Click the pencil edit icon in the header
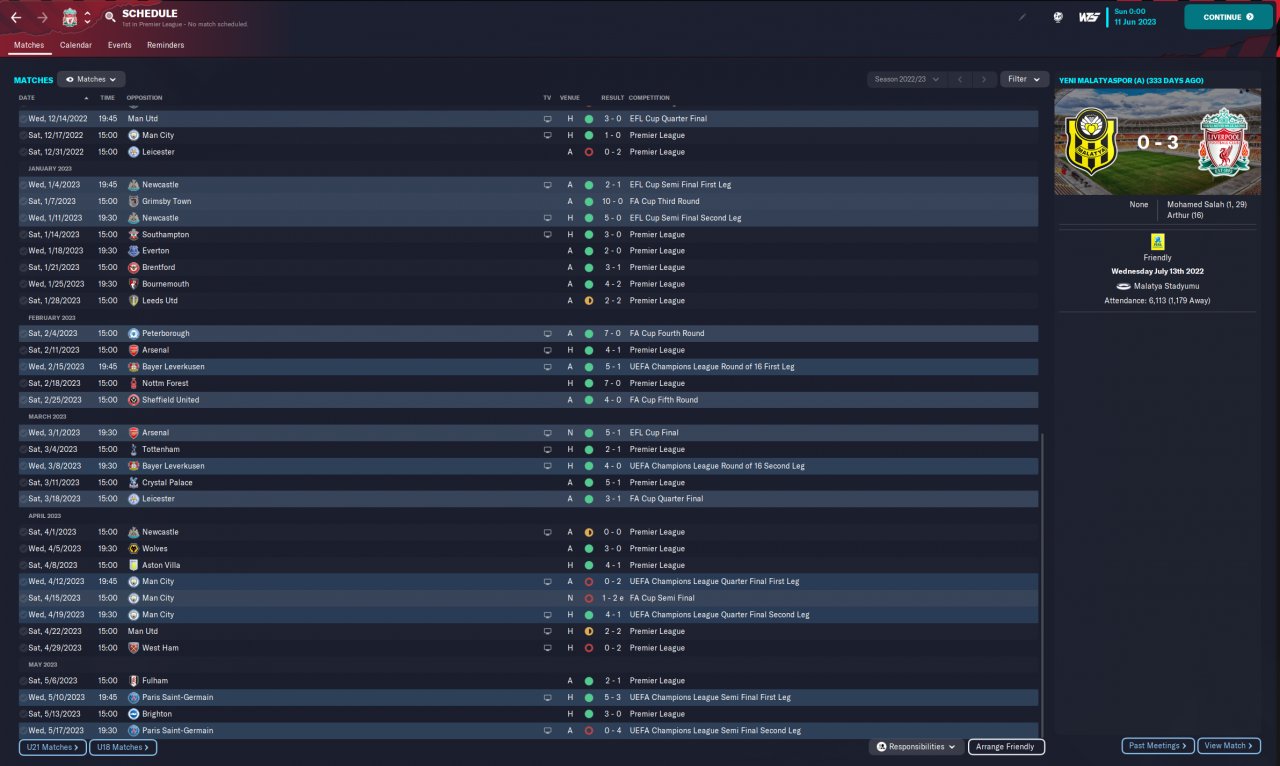 1022,17
